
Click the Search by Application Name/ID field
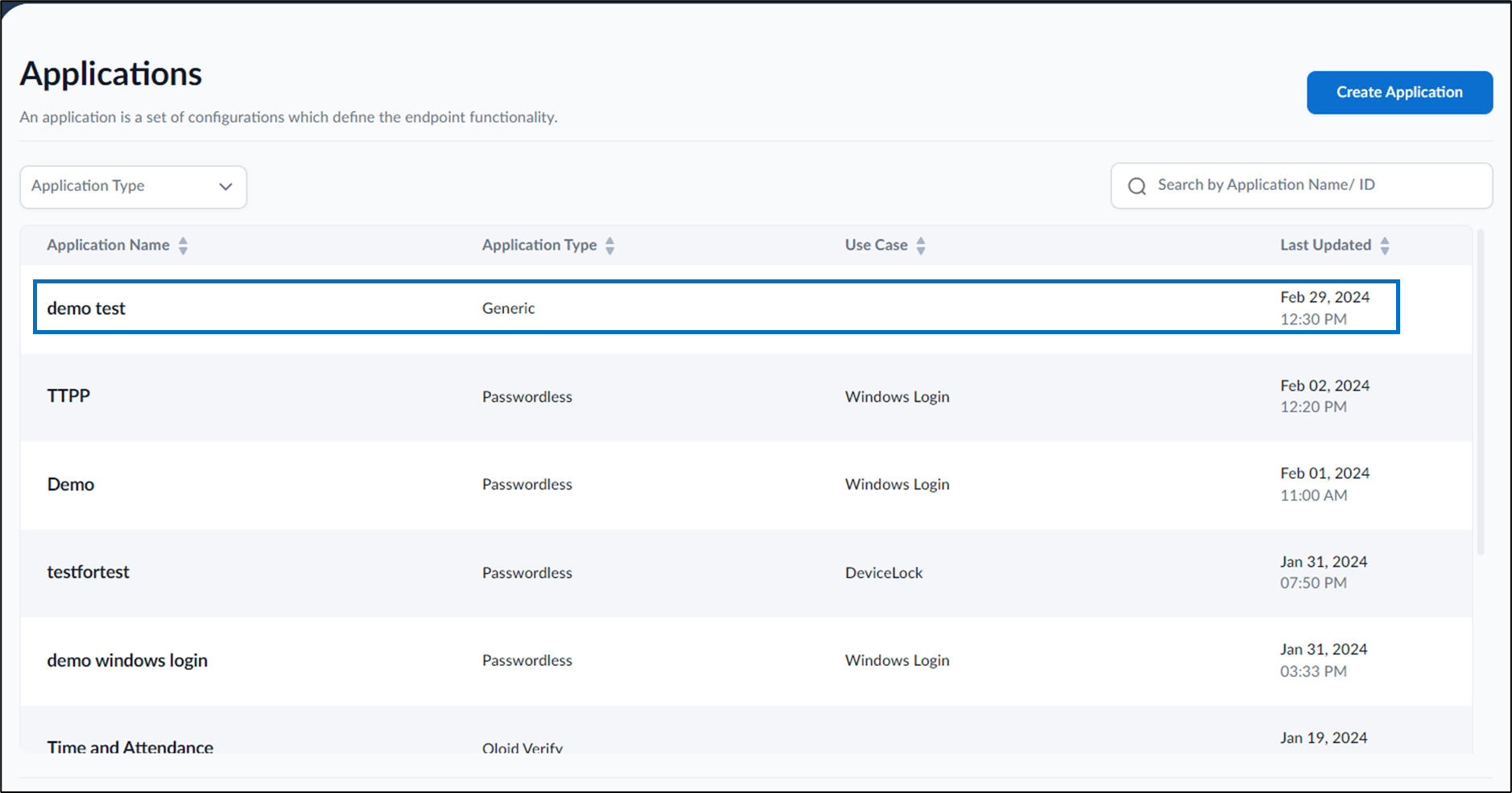pos(1301,186)
